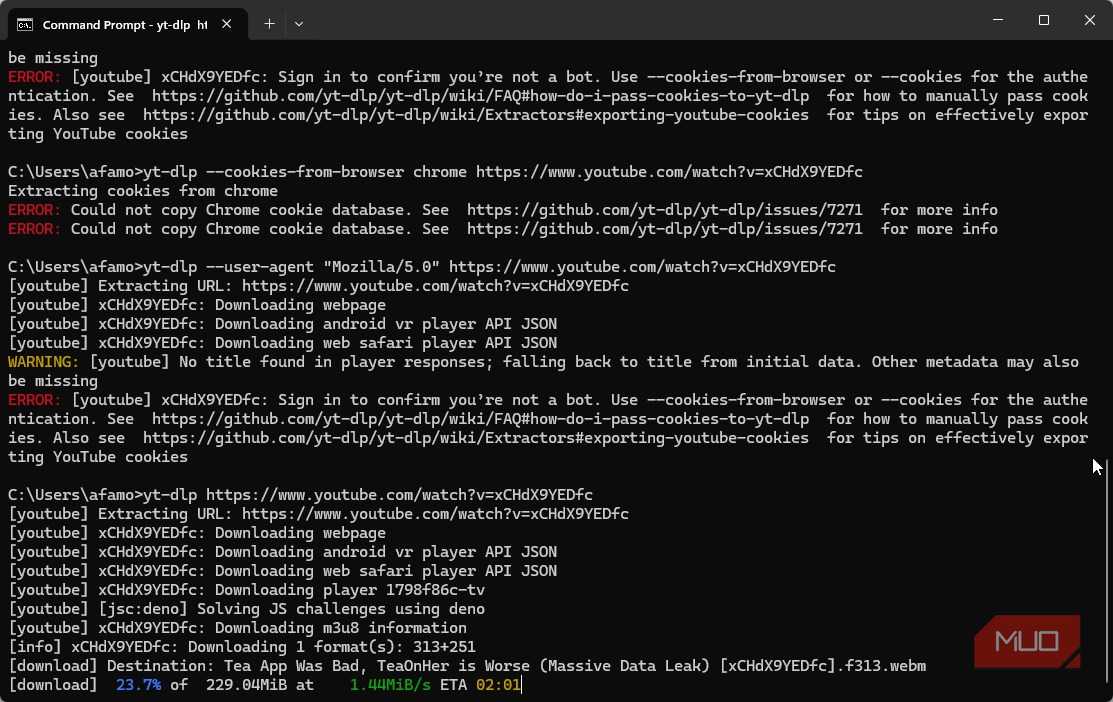1113x702 pixels.
Task: Expand the new-tab profile dropdown
Action: coord(299,24)
